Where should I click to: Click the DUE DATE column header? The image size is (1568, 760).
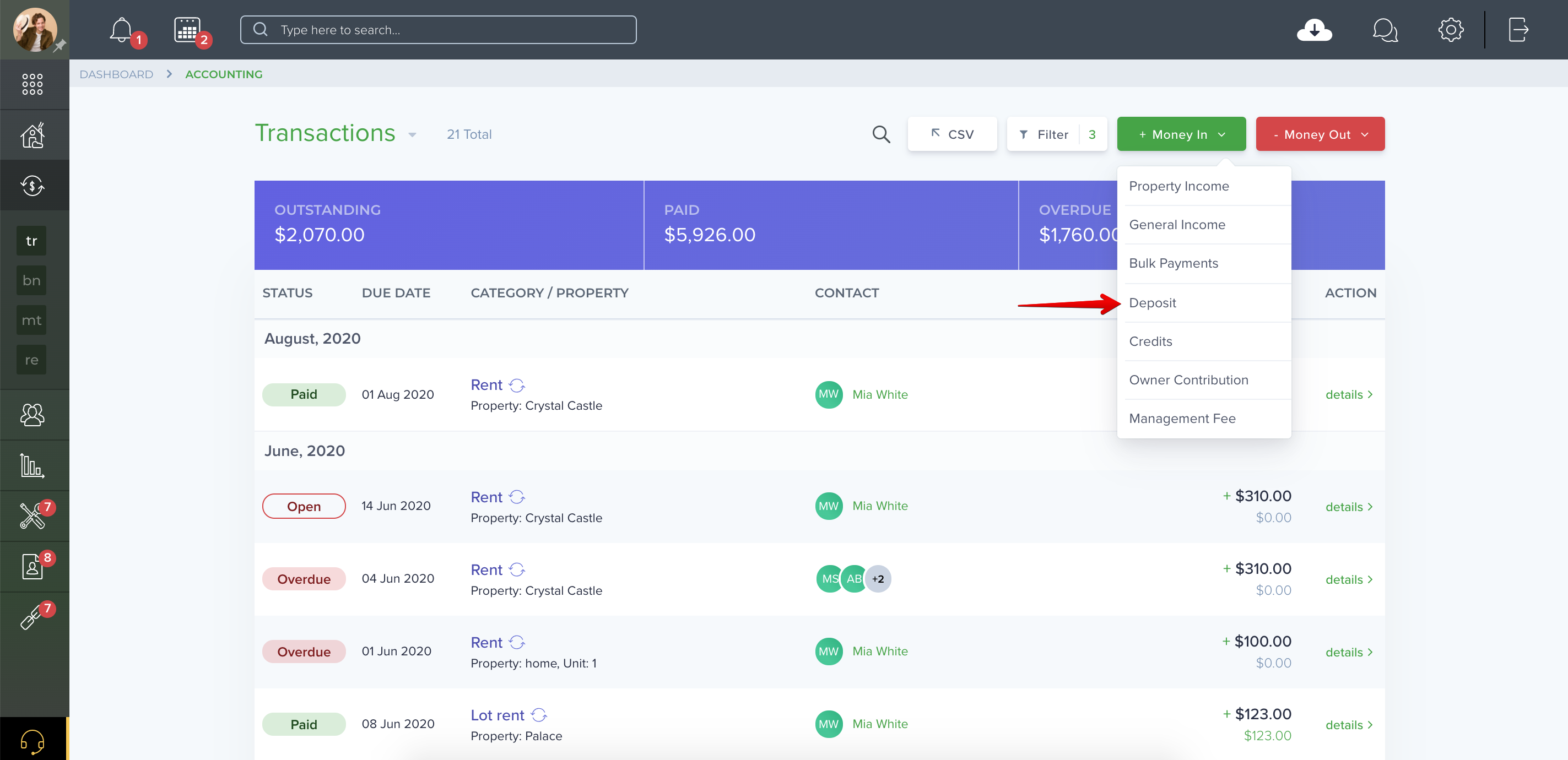[396, 292]
